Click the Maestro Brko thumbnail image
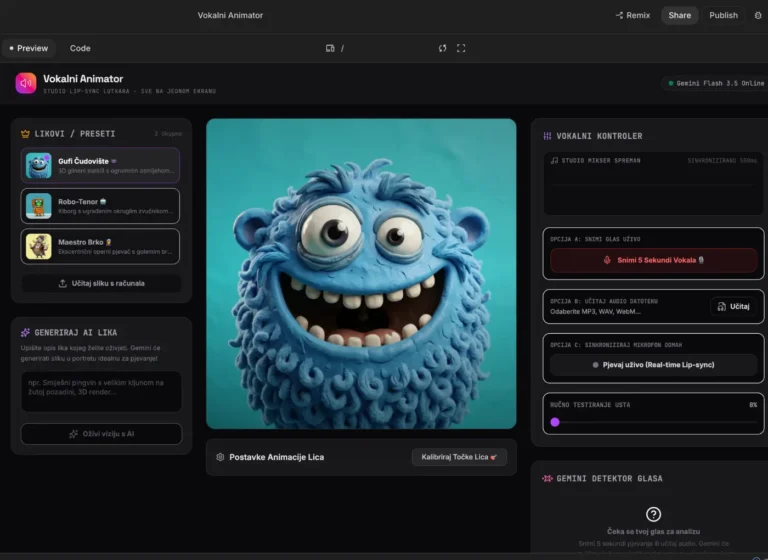 click(39, 246)
